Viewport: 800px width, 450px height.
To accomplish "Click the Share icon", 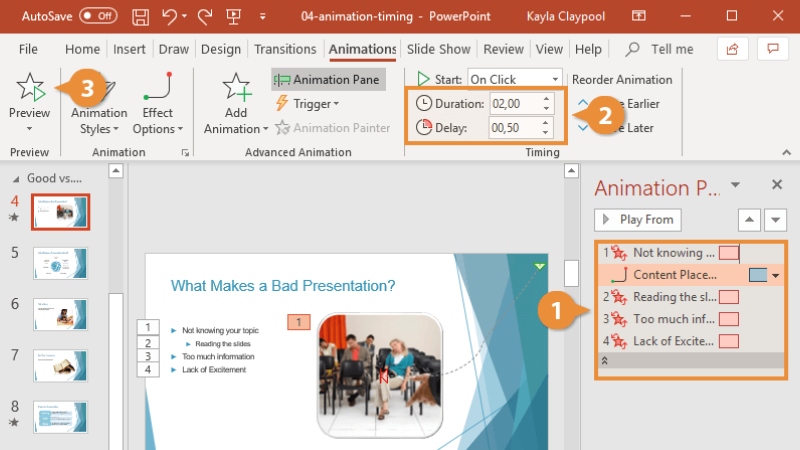I will 733,49.
